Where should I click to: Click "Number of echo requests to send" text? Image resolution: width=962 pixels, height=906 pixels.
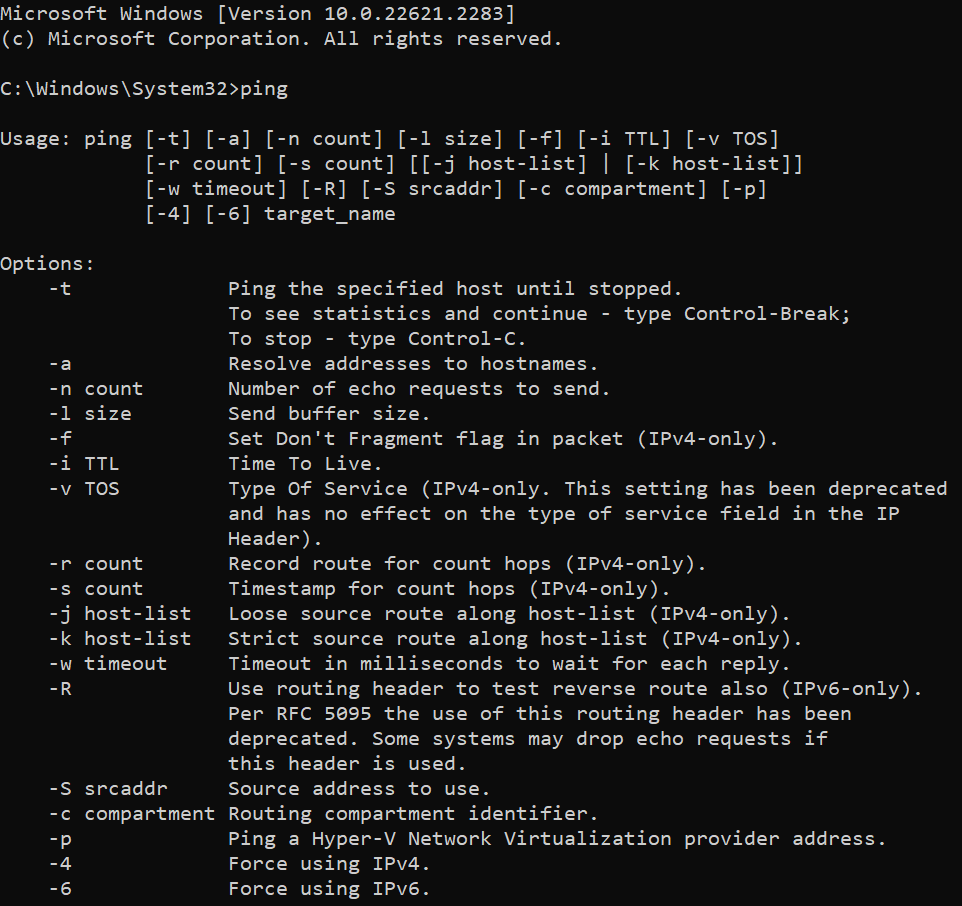[x=419, y=389]
